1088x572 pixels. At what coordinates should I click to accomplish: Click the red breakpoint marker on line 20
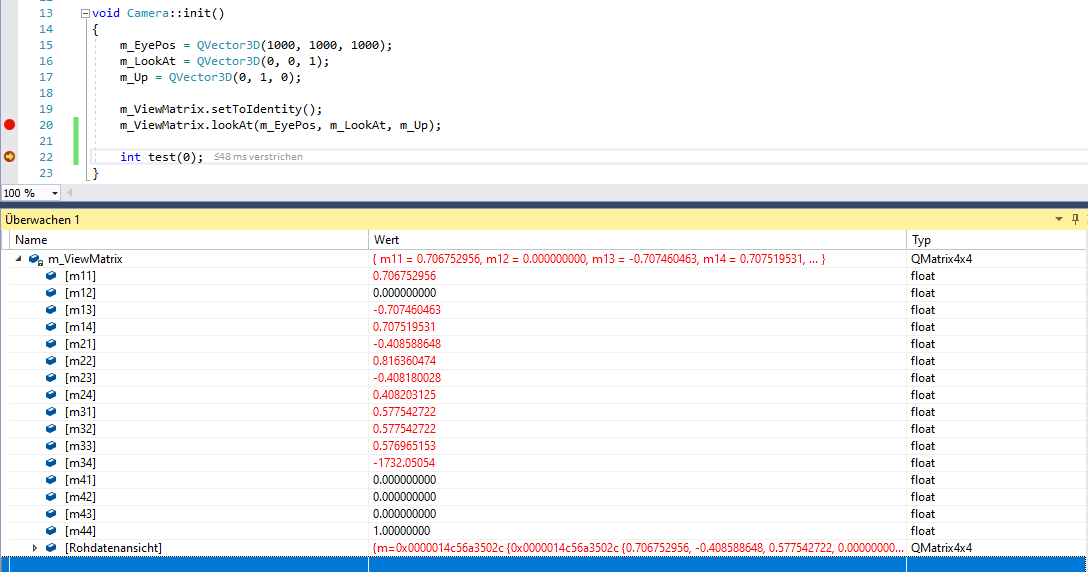coord(10,125)
